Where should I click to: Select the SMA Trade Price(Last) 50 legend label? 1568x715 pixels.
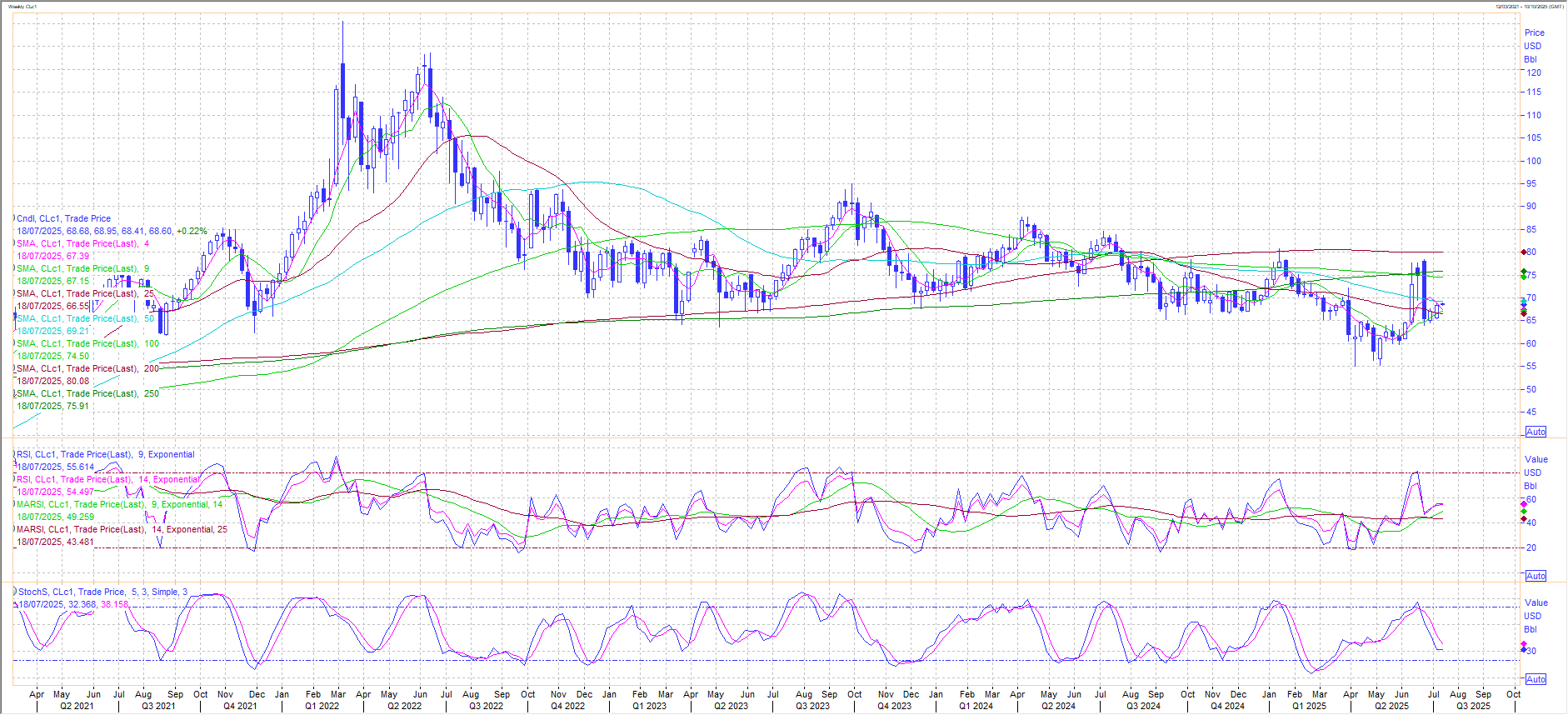tap(85, 318)
